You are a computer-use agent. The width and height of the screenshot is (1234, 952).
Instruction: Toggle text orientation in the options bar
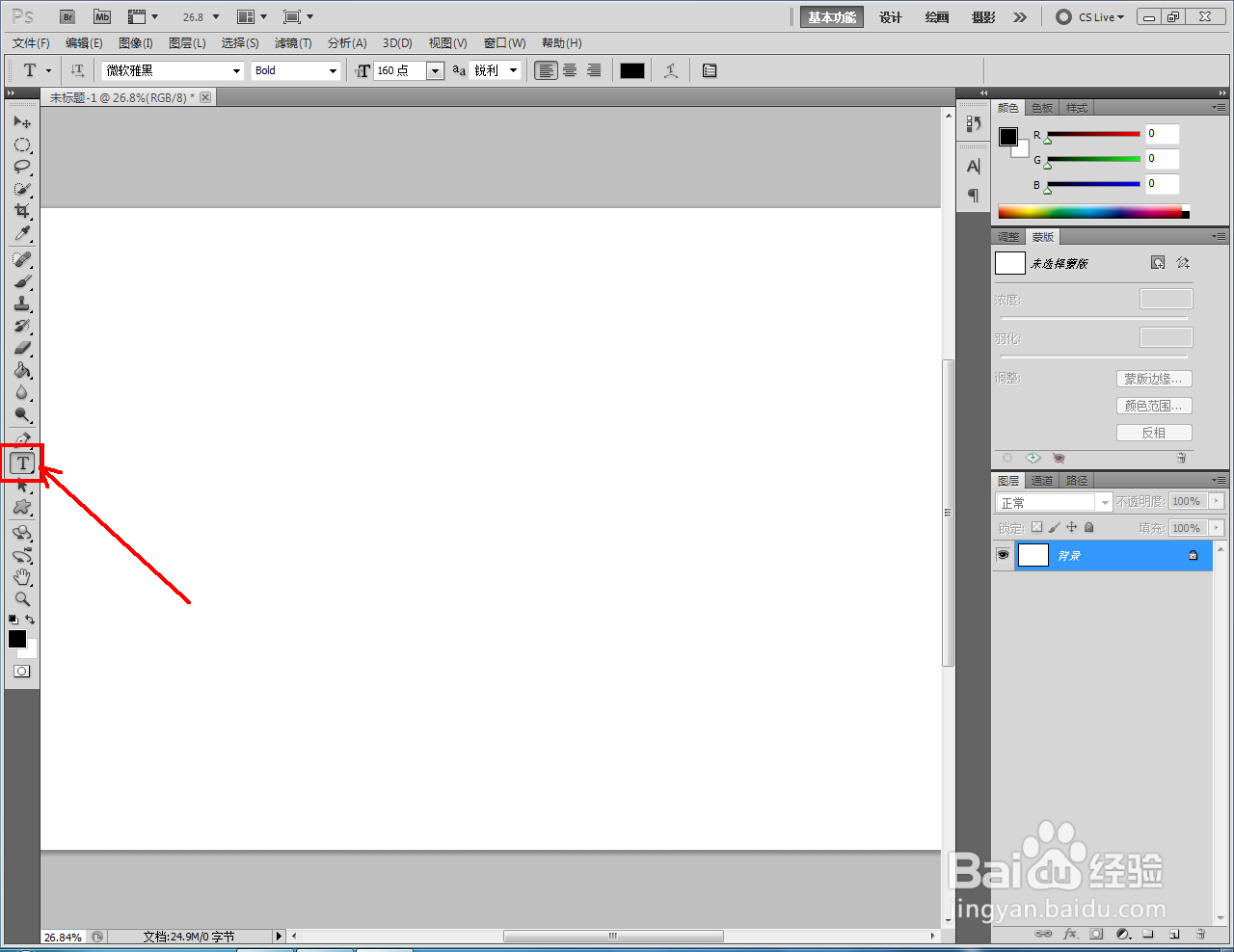coord(78,70)
